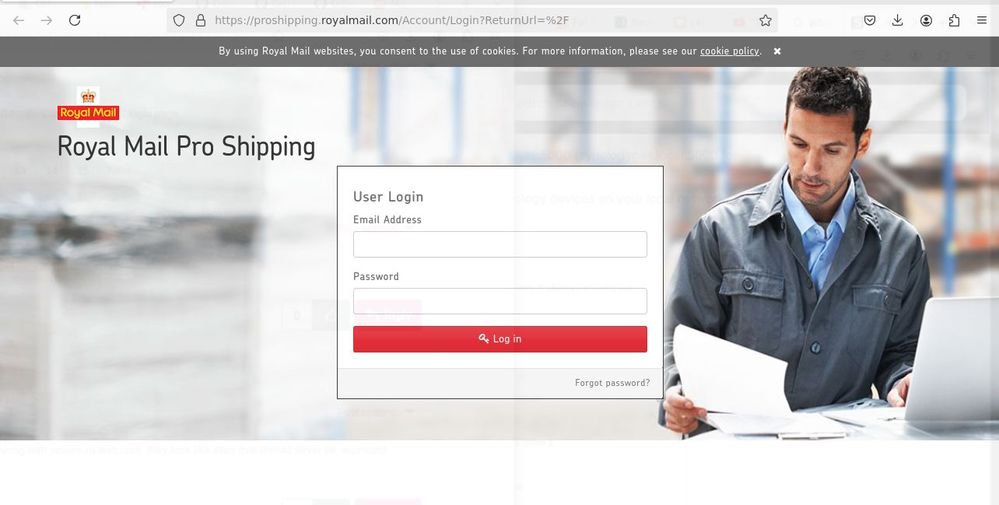Open the hamburger application menu
This screenshot has height=505, width=999.
point(982,20)
